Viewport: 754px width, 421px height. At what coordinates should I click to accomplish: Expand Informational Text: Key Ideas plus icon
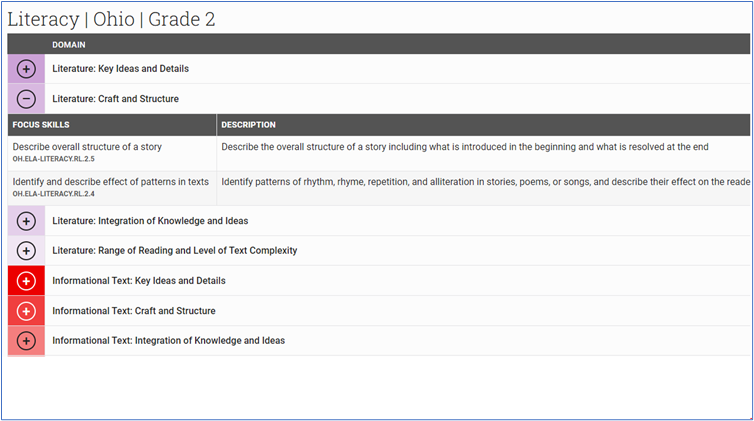coord(26,281)
